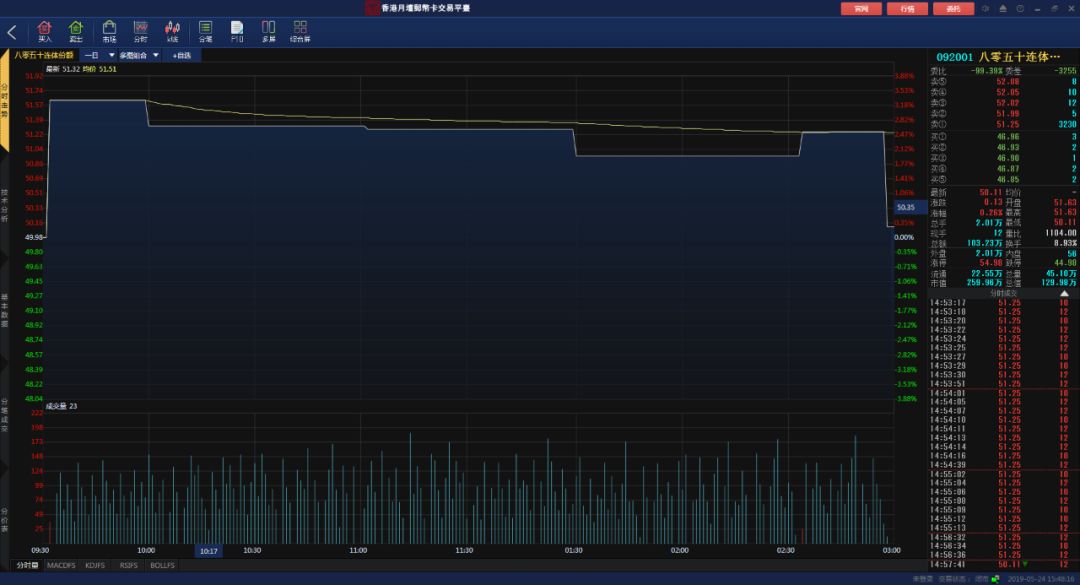Click the +自选 add to watchlist button

click(x=182, y=55)
